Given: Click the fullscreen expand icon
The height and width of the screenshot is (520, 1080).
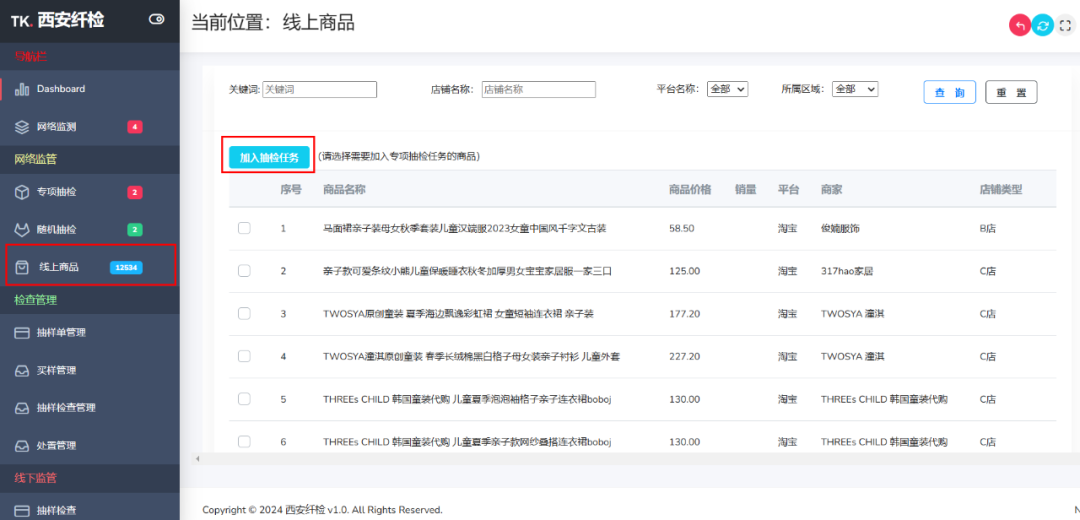Looking at the screenshot, I should 1065,26.
